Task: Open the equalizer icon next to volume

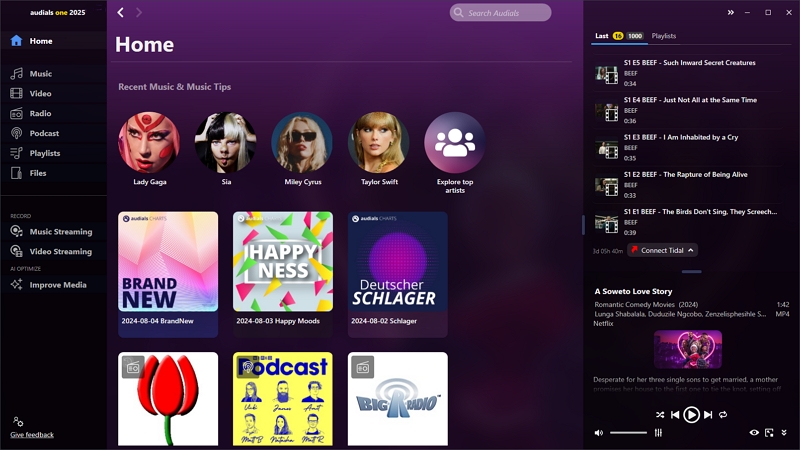Action: tap(658, 433)
